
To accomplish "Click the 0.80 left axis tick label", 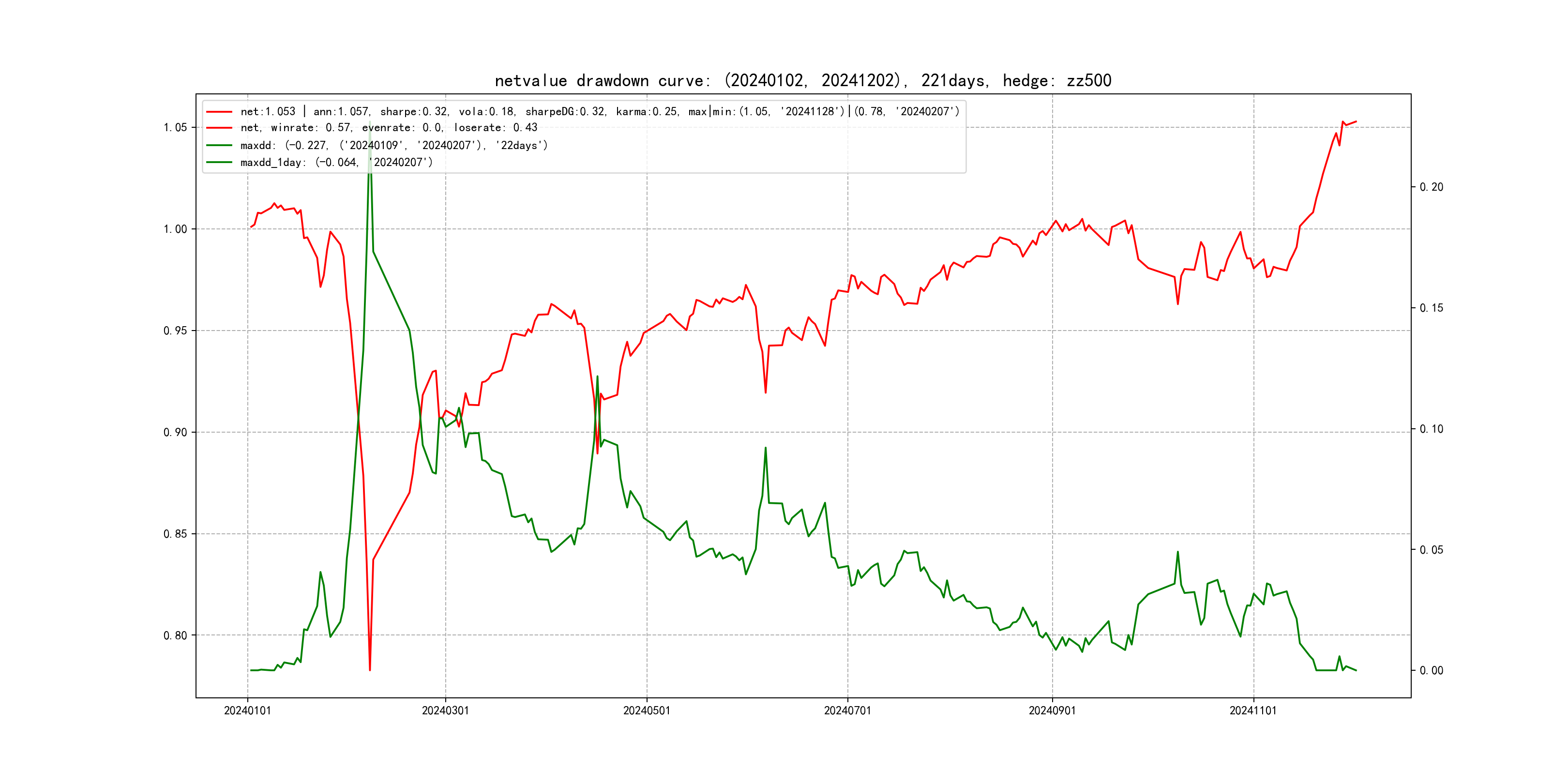I will (175, 635).
